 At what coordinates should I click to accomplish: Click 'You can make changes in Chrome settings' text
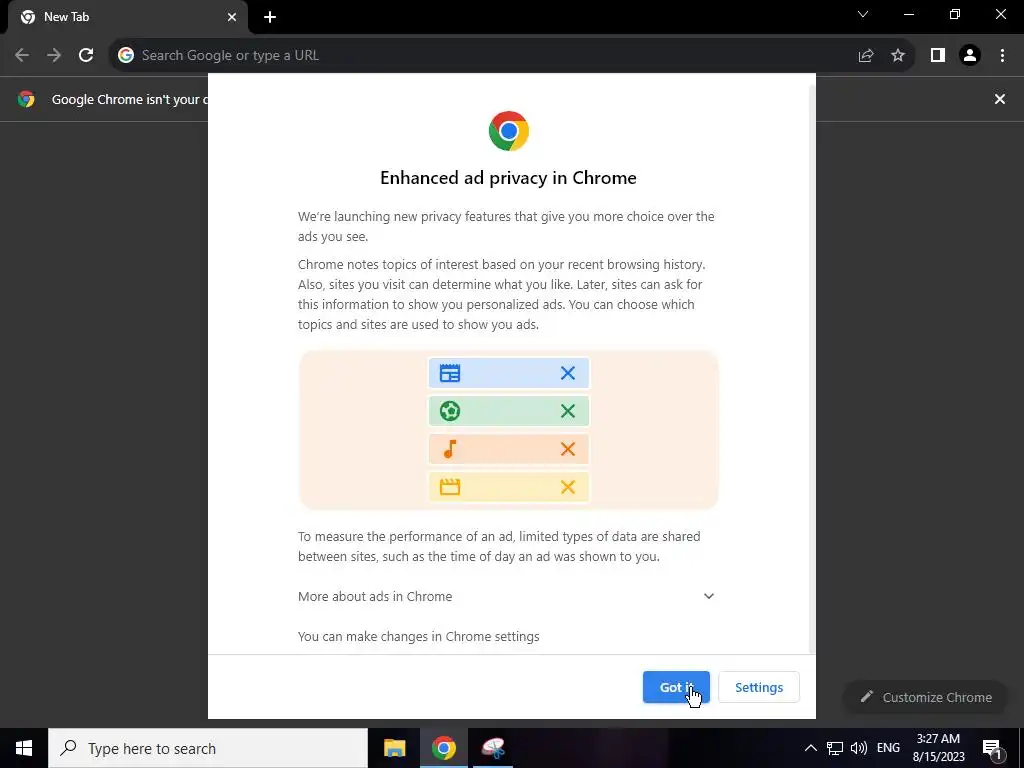419,636
